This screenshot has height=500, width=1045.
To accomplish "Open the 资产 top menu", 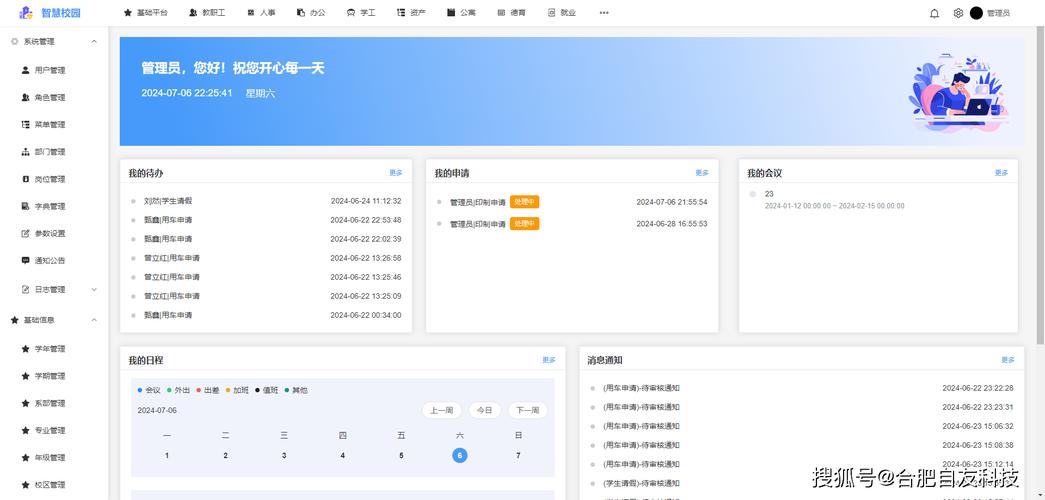I will [x=410, y=13].
